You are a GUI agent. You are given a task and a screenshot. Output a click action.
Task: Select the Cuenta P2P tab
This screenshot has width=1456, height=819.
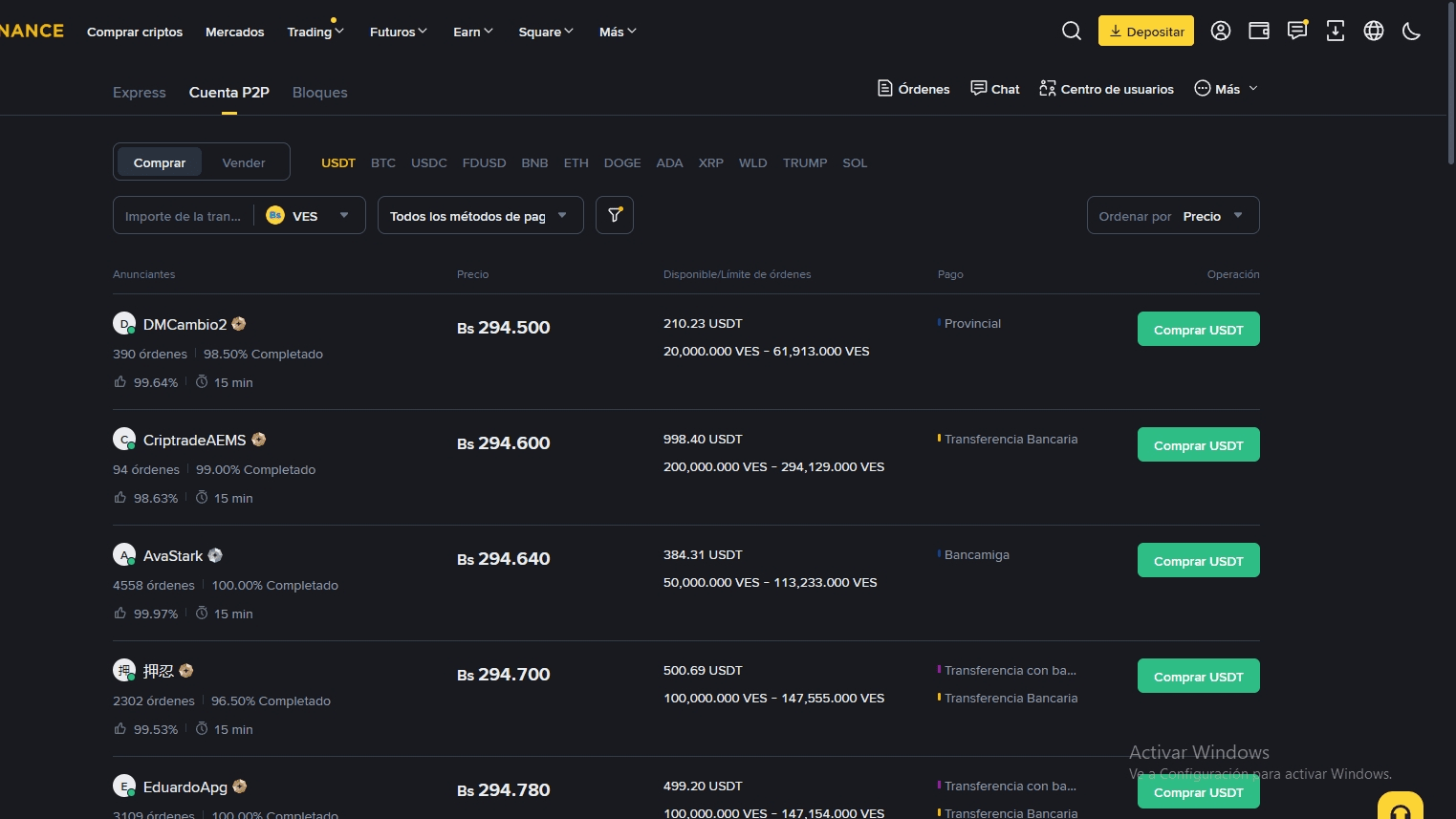point(229,93)
